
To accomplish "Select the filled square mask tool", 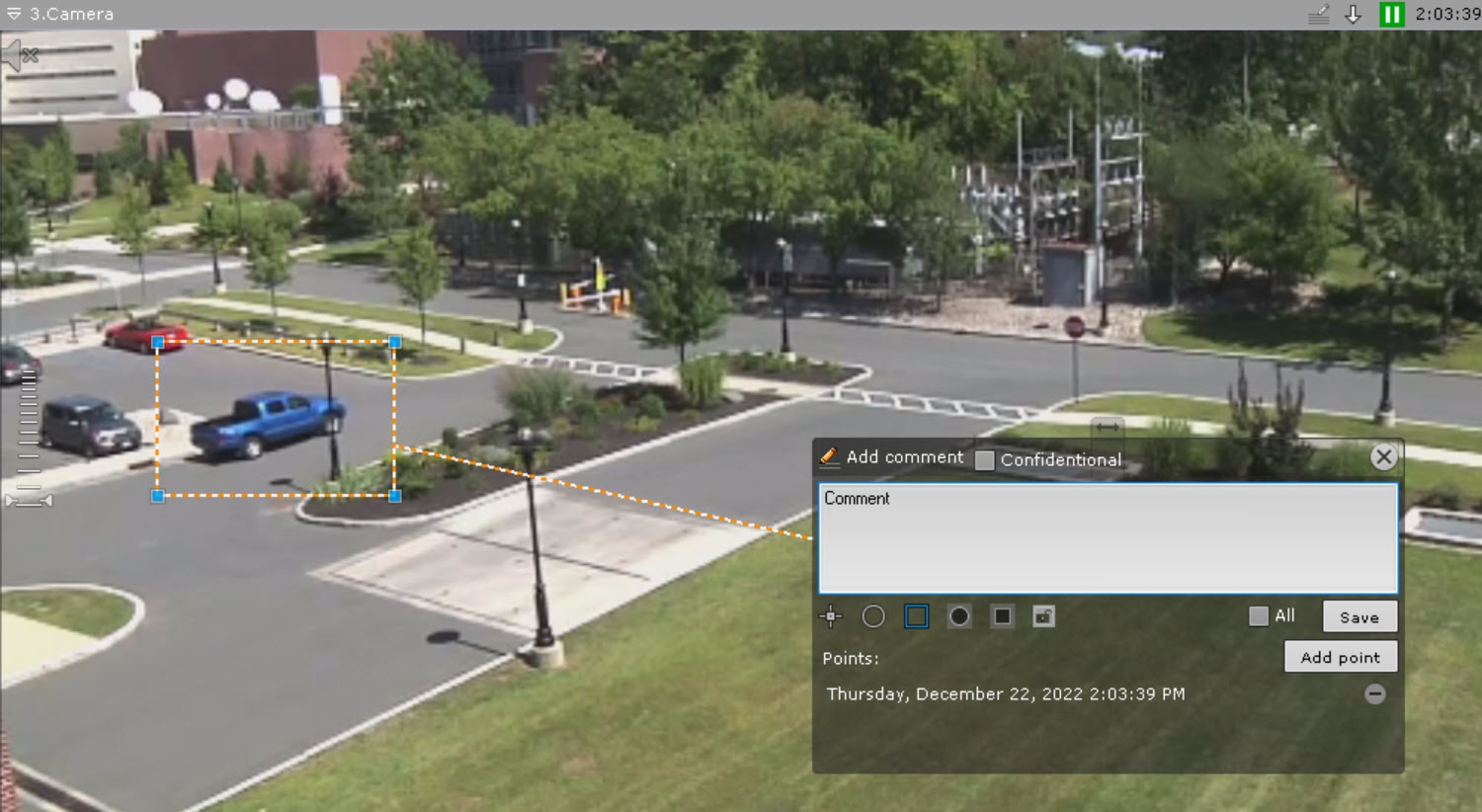I will click(x=1002, y=616).
